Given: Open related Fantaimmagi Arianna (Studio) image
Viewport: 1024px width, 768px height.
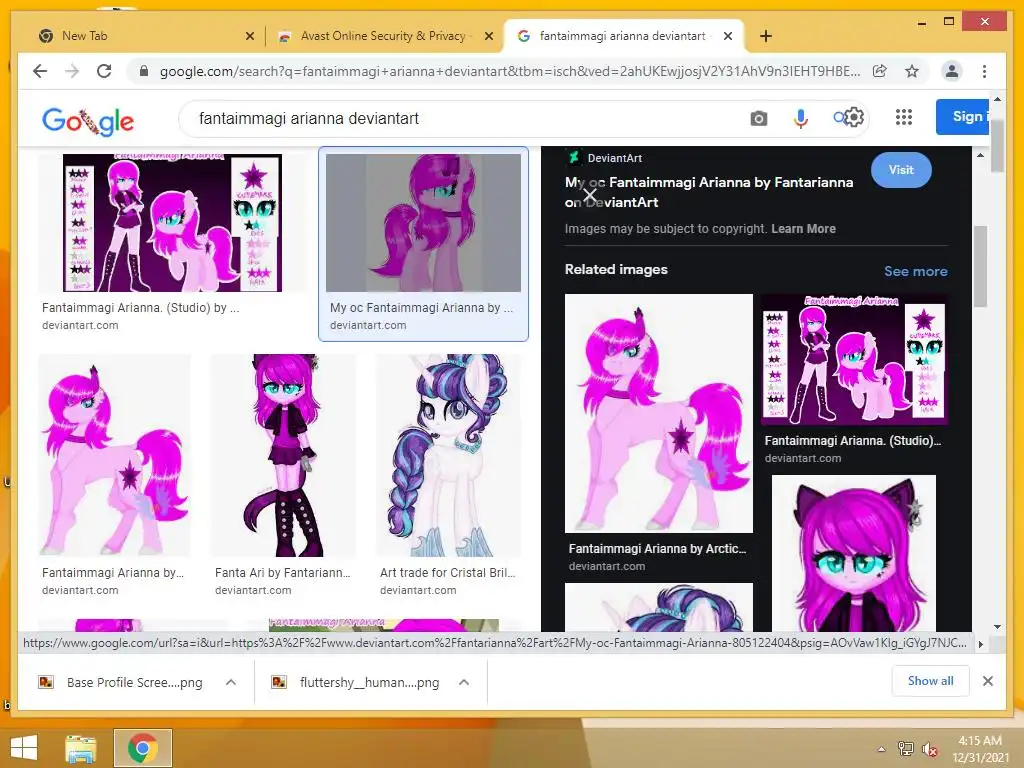Looking at the screenshot, I should [x=854, y=359].
